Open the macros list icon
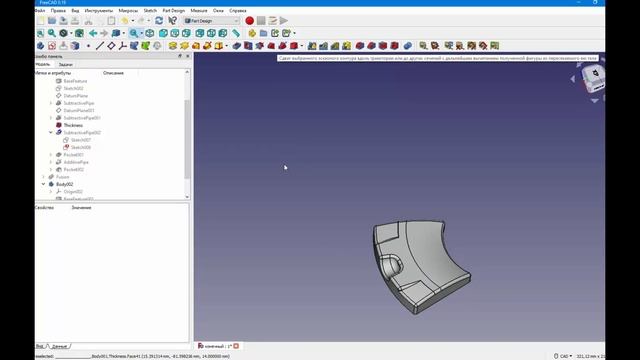Image resolution: width=640 pixels, height=360 pixels. 272,20
